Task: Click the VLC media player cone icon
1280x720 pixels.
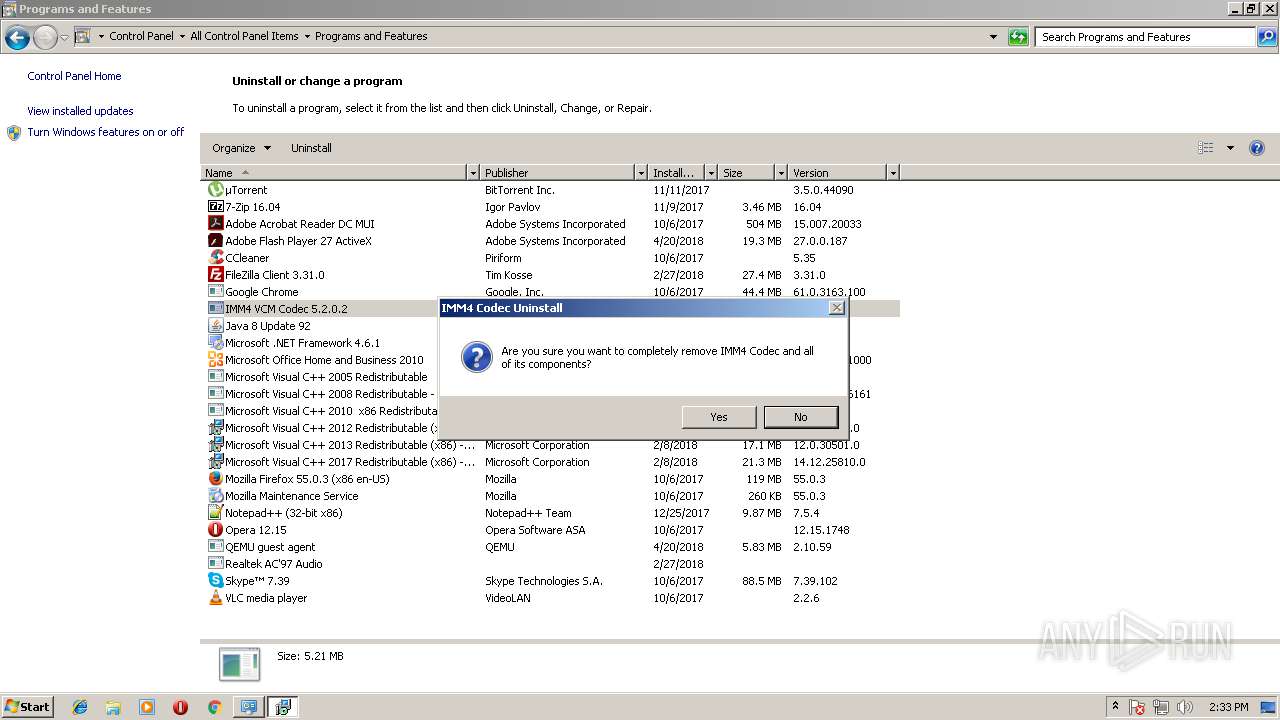Action: [215, 598]
